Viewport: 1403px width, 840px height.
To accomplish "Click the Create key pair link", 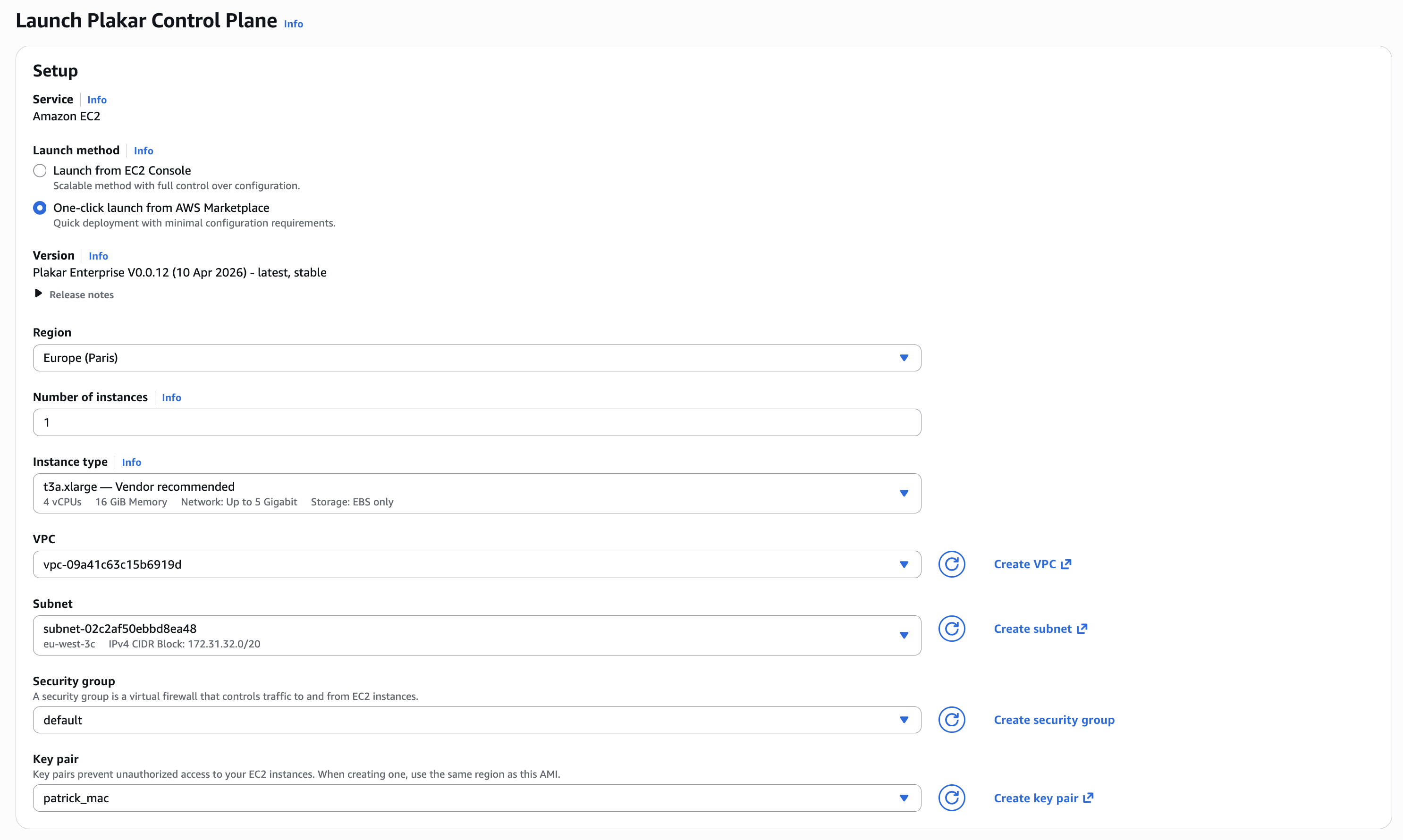I will pos(1043,798).
